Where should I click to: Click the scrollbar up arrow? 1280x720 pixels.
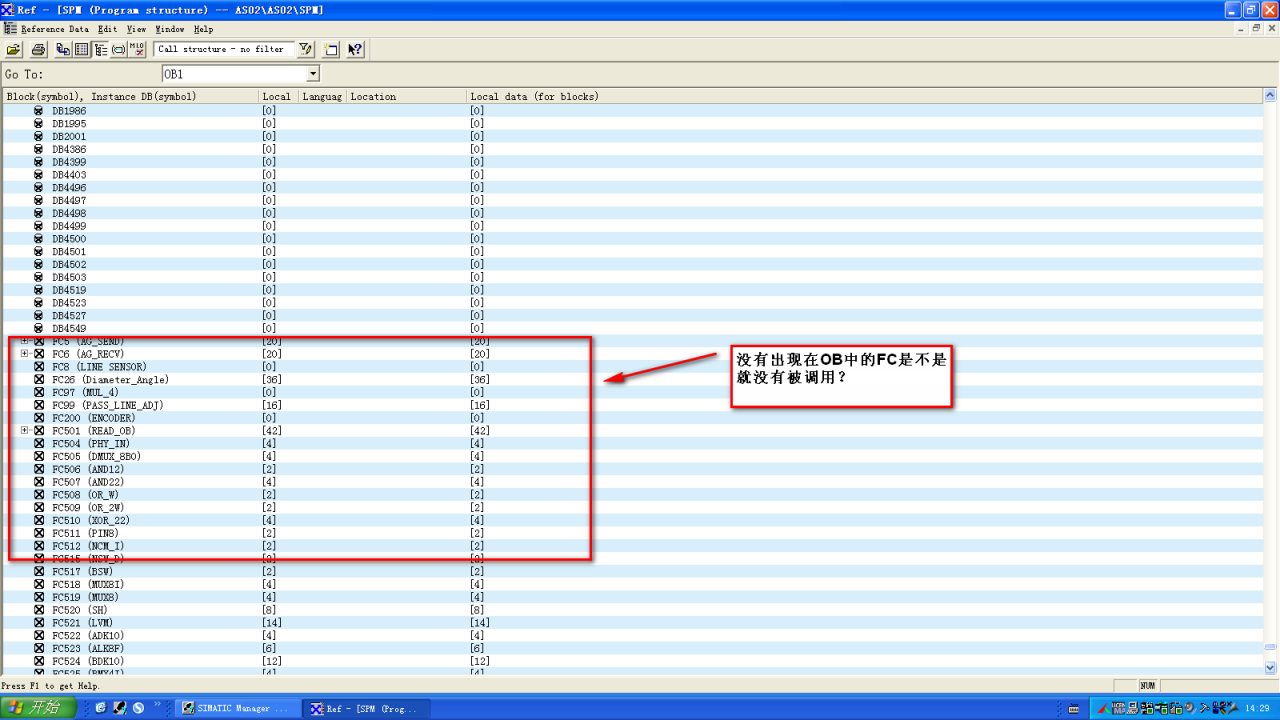[x=1270, y=96]
